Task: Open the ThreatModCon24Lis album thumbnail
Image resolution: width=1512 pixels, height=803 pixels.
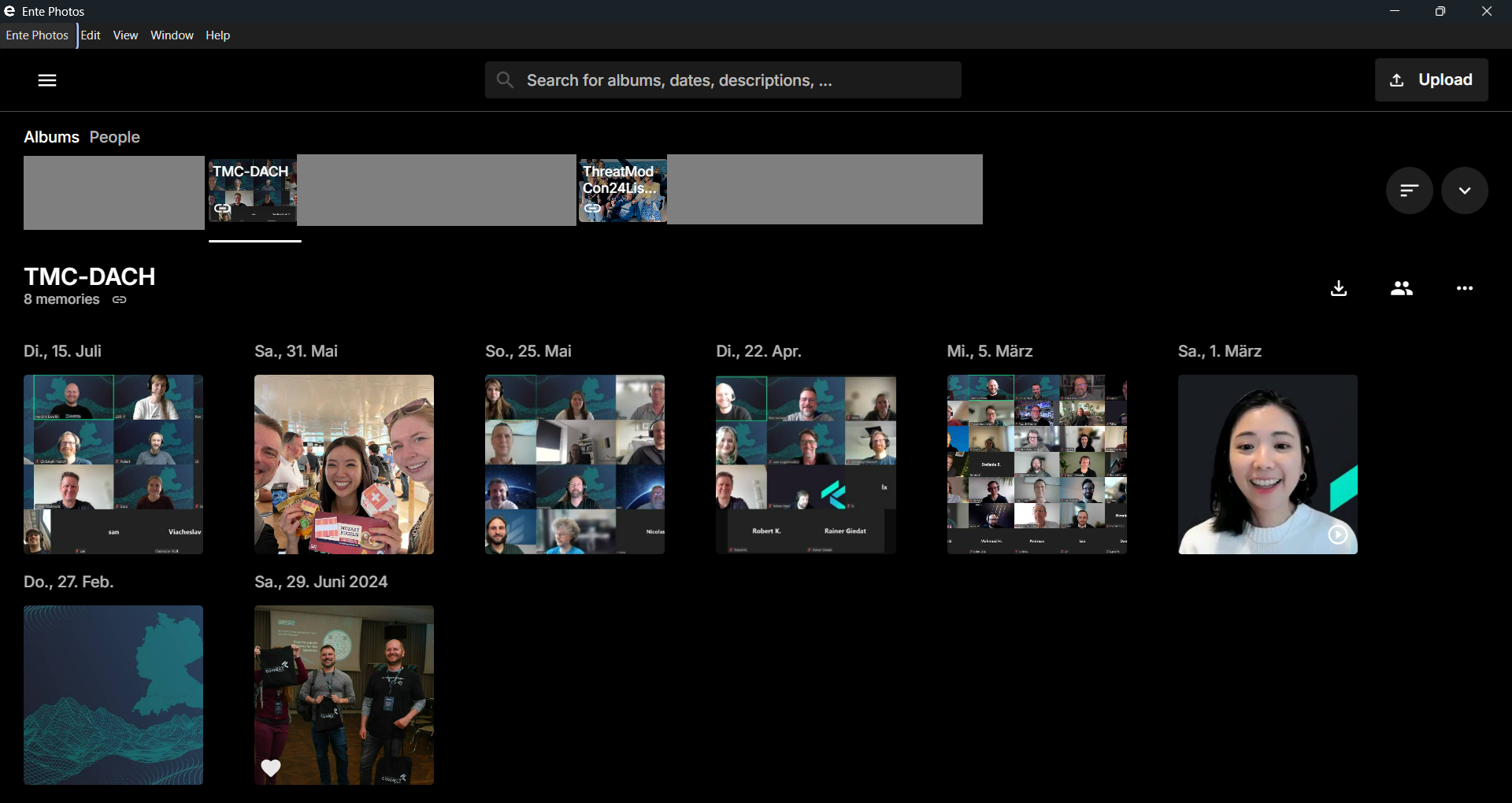Action: point(622,191)
